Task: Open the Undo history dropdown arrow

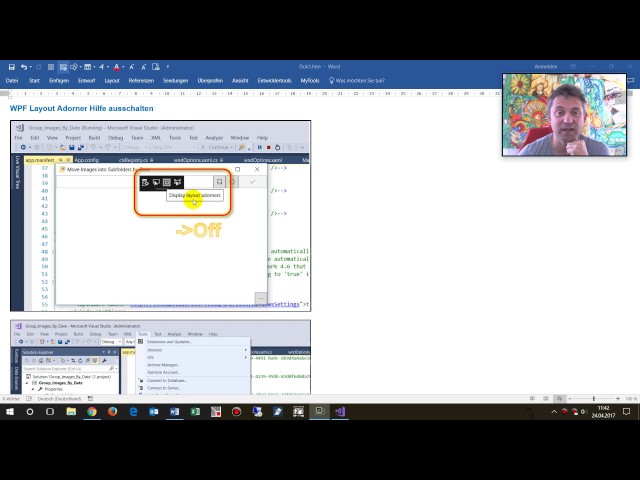Action: 30,67
